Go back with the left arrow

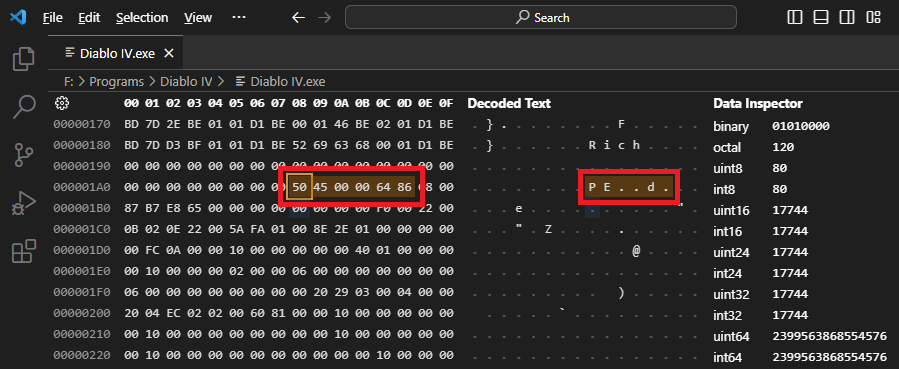tap(298, 18)
